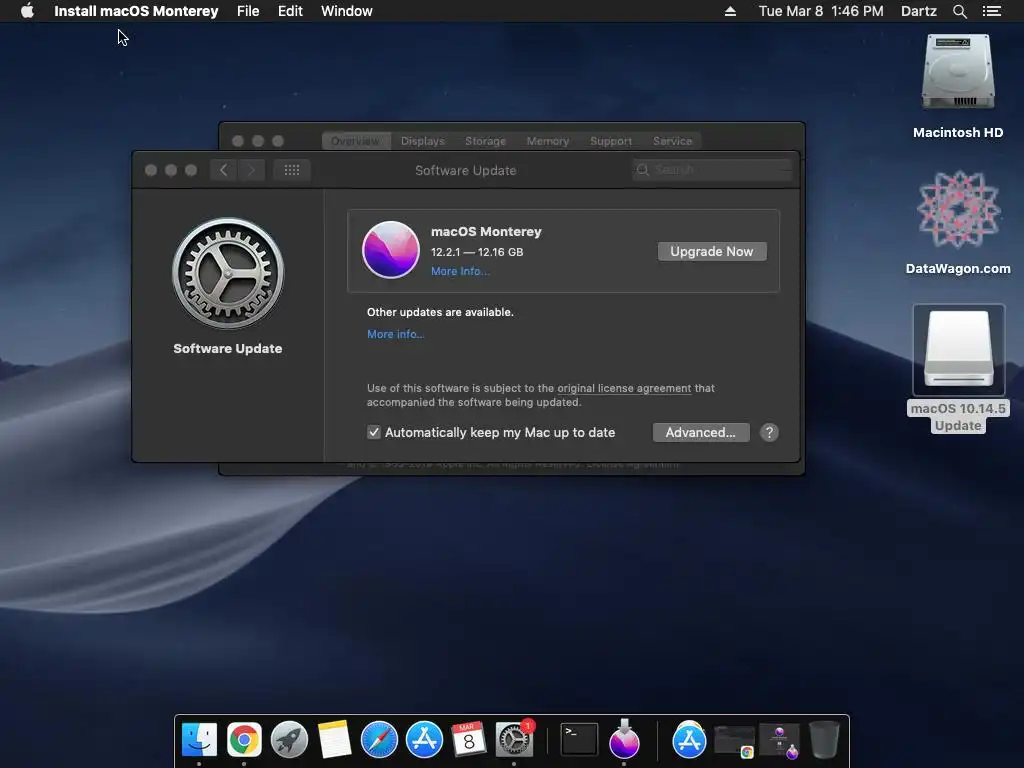
Task: Open the Dartz user menu
Action: click(919, 11)
